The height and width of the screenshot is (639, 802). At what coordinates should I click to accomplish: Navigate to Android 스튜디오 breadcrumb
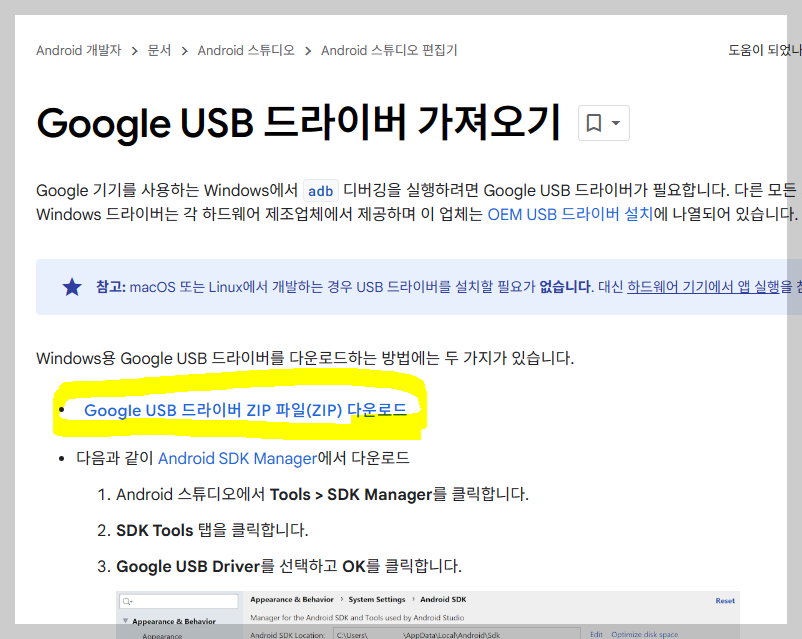(x=246, y=50)
